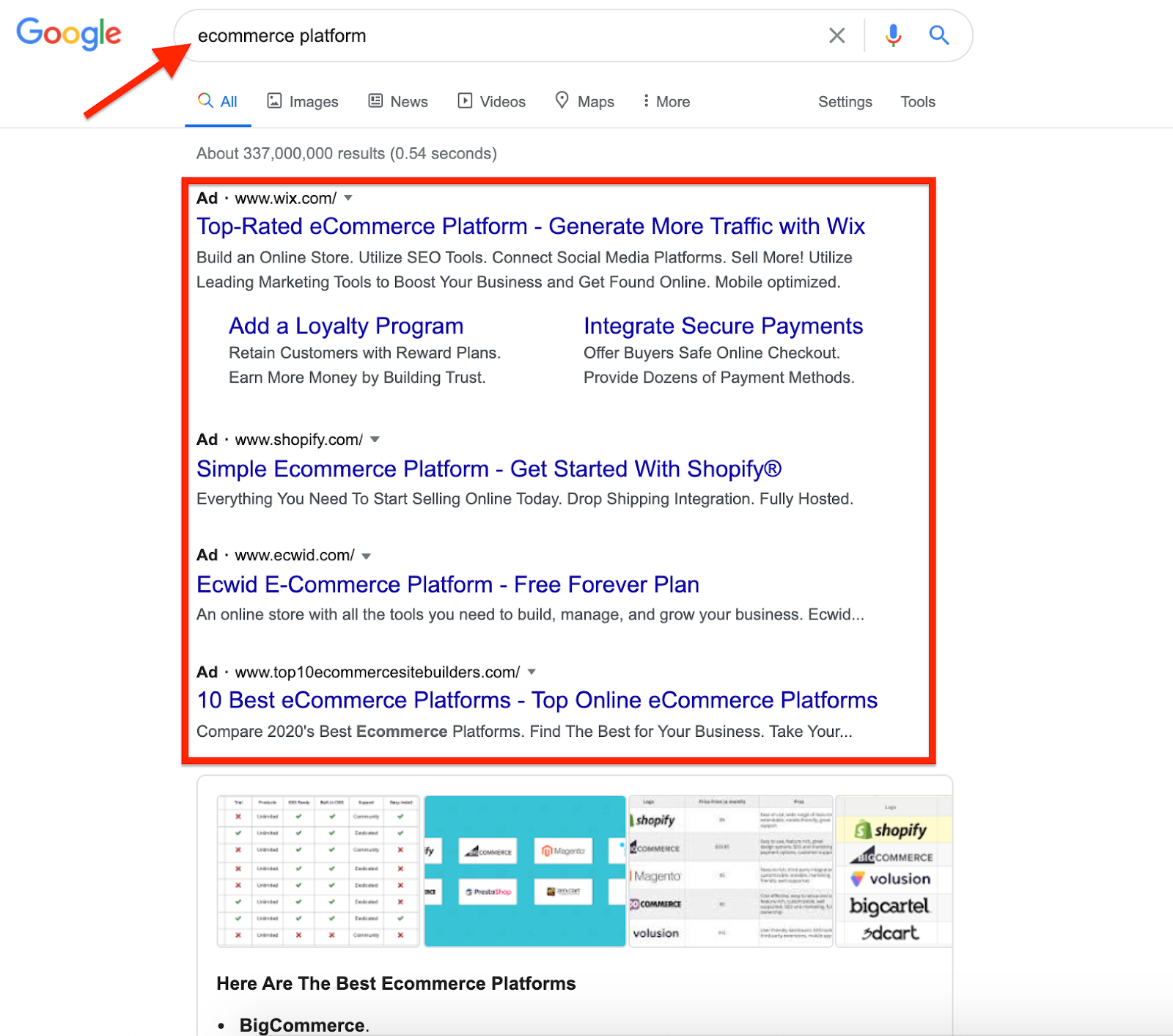The image size is (1173, 1036).
Task: Open 'Ecwid E-Commerce Platform - Free Forever Plan'
Action: (x=448, y=584)
